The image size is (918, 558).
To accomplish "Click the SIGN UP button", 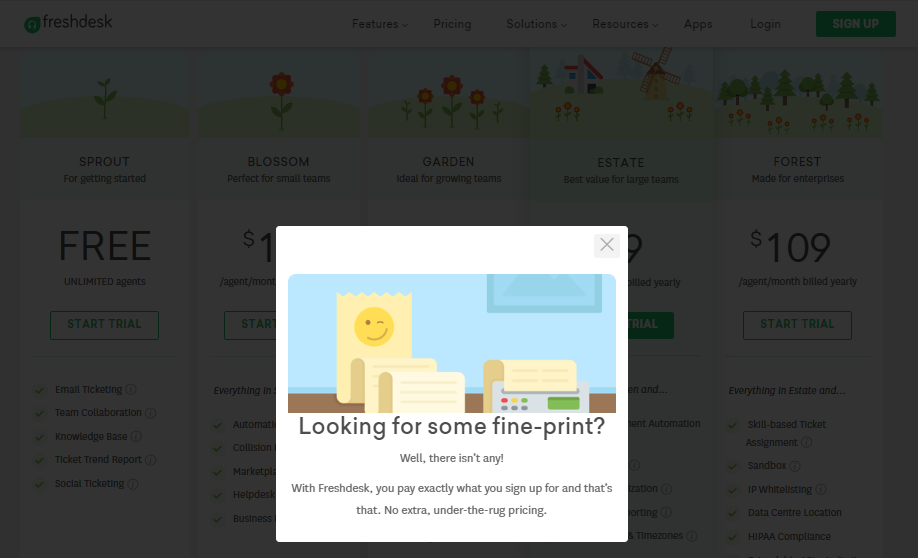I will (855, 24).
